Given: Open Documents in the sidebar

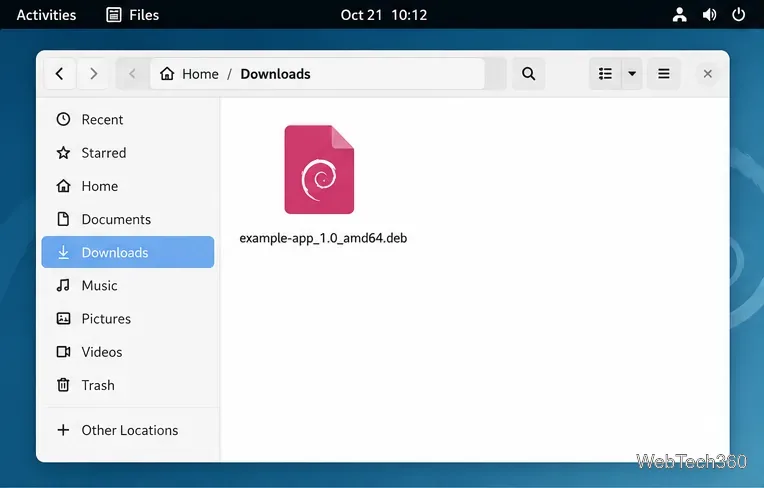Looking at the screenshot, I should coord(128,219).
